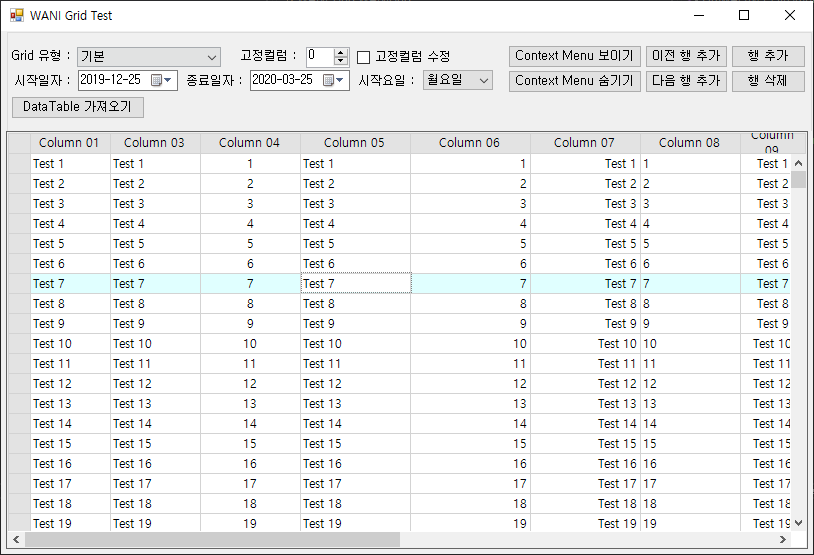Image resolution: width=814 pixels, height=555 pixels.
Task: Click DataTable 가져오기 button
Action: [78, 107]
